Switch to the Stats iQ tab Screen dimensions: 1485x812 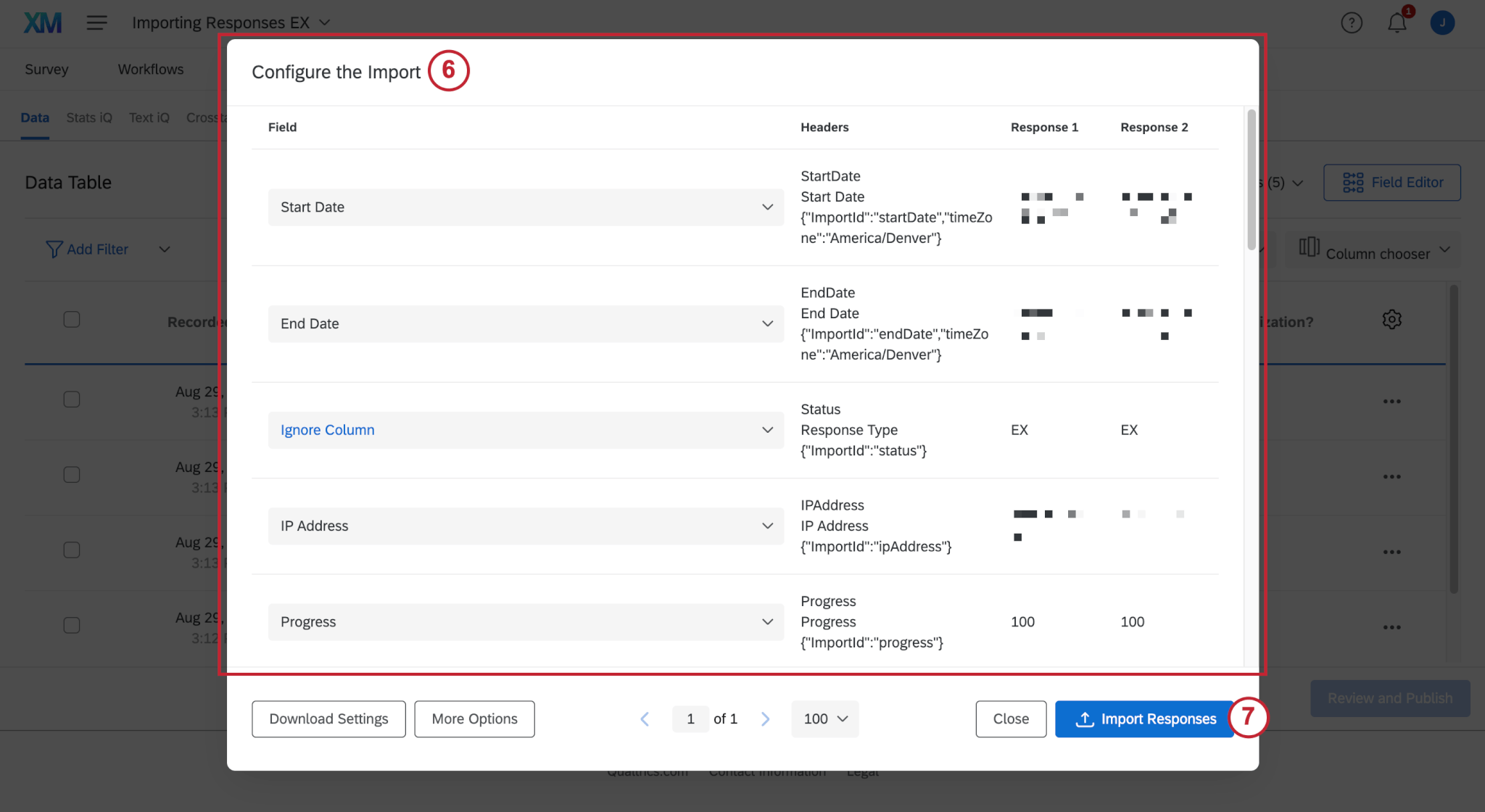88,117
